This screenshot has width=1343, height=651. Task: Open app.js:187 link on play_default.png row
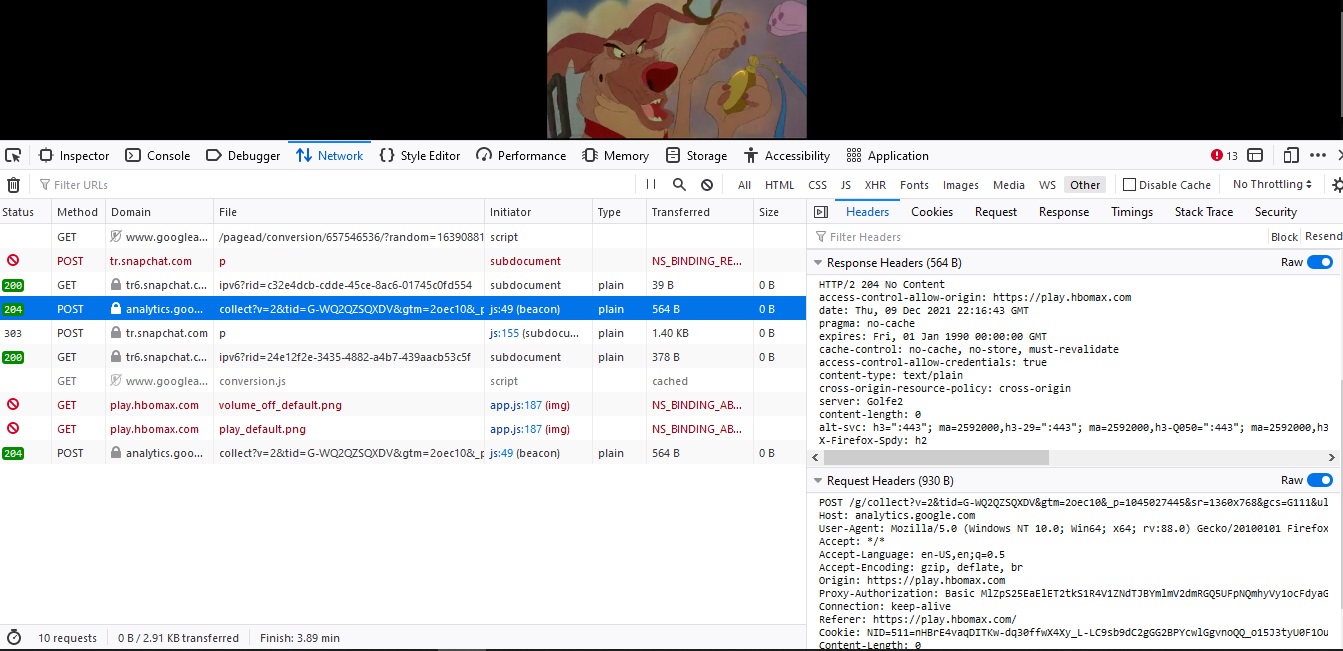516,429
